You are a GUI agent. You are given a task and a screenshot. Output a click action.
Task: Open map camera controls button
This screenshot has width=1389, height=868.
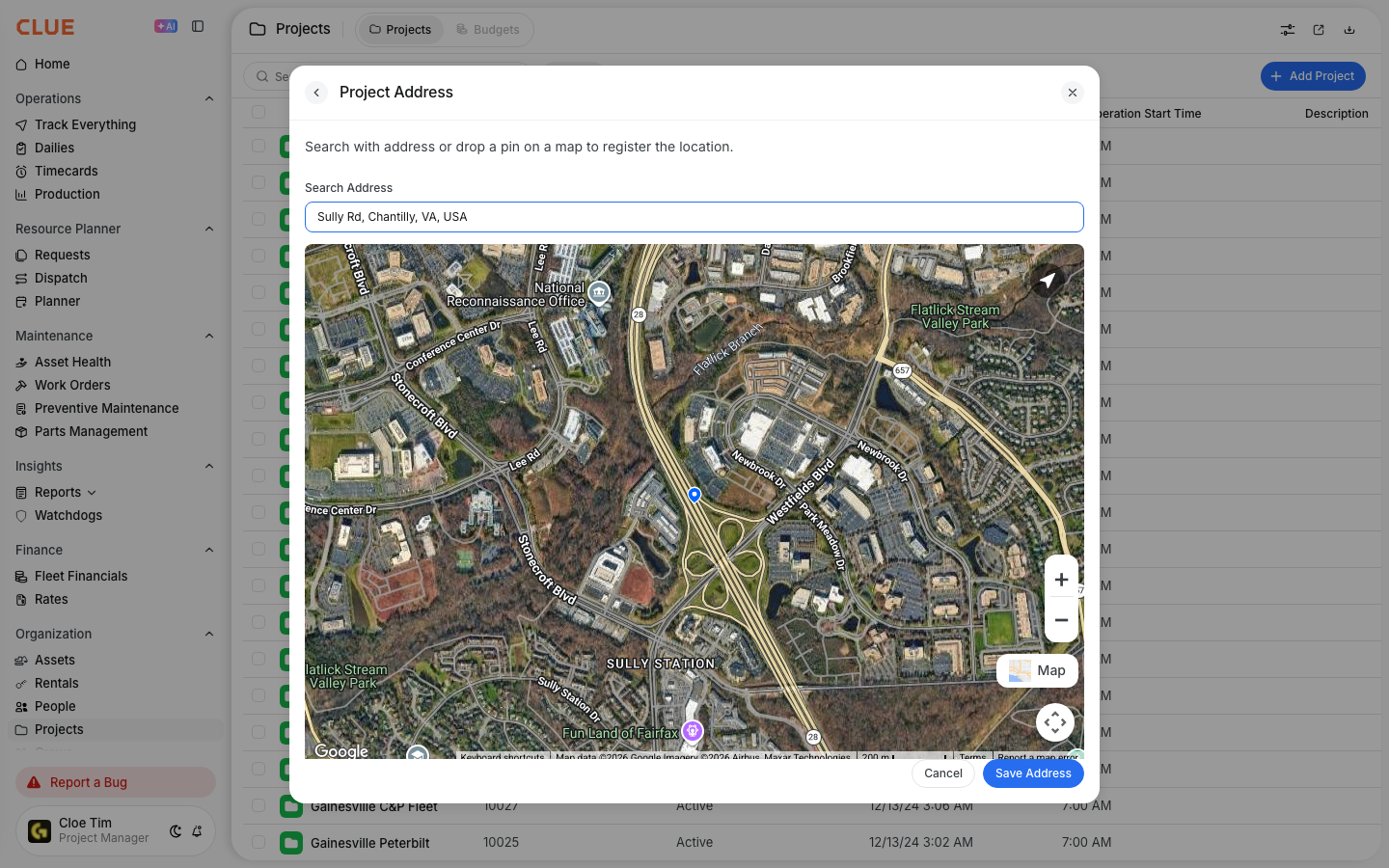(x=1055, y=722)
